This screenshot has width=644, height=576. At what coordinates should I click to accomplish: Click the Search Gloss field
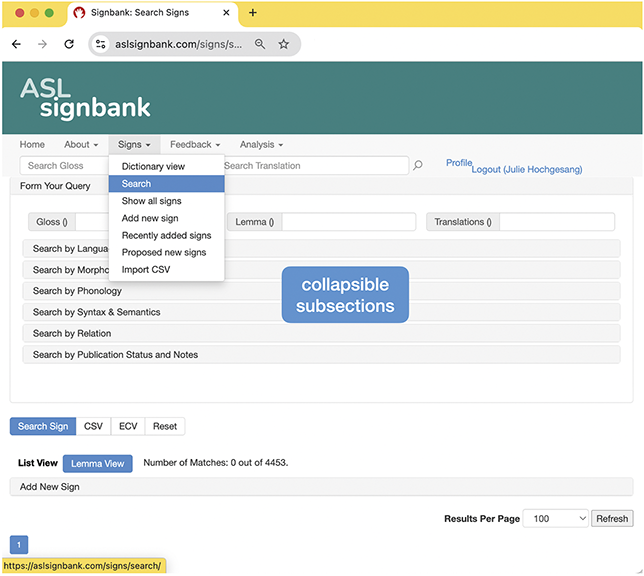64,166
